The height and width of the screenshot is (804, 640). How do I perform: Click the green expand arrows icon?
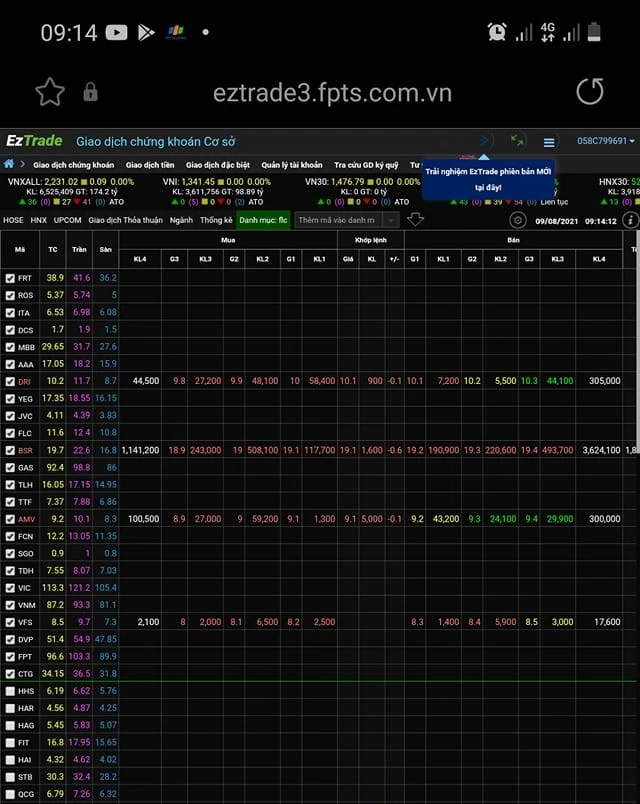tap(517, 141)
